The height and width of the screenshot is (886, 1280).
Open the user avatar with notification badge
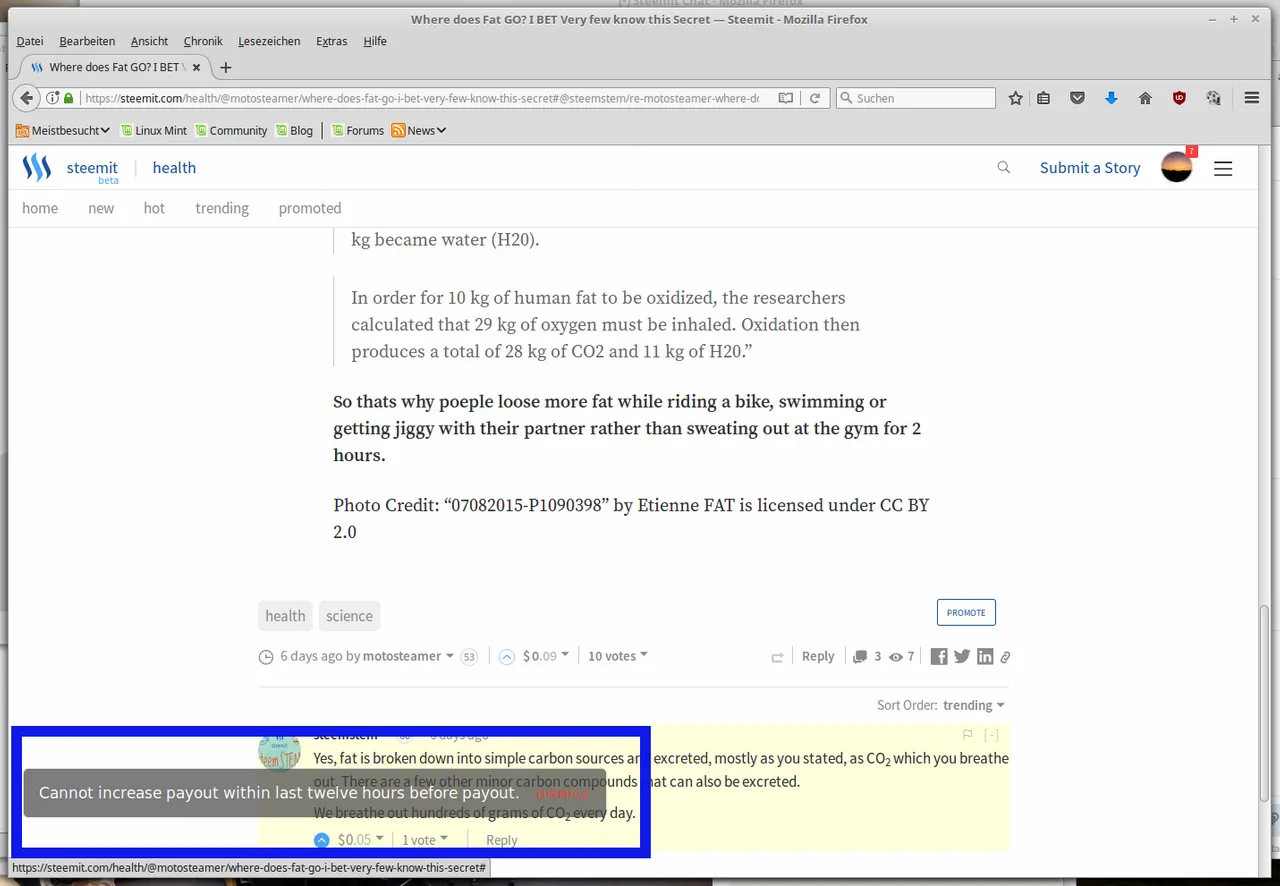click(1177, 166)
